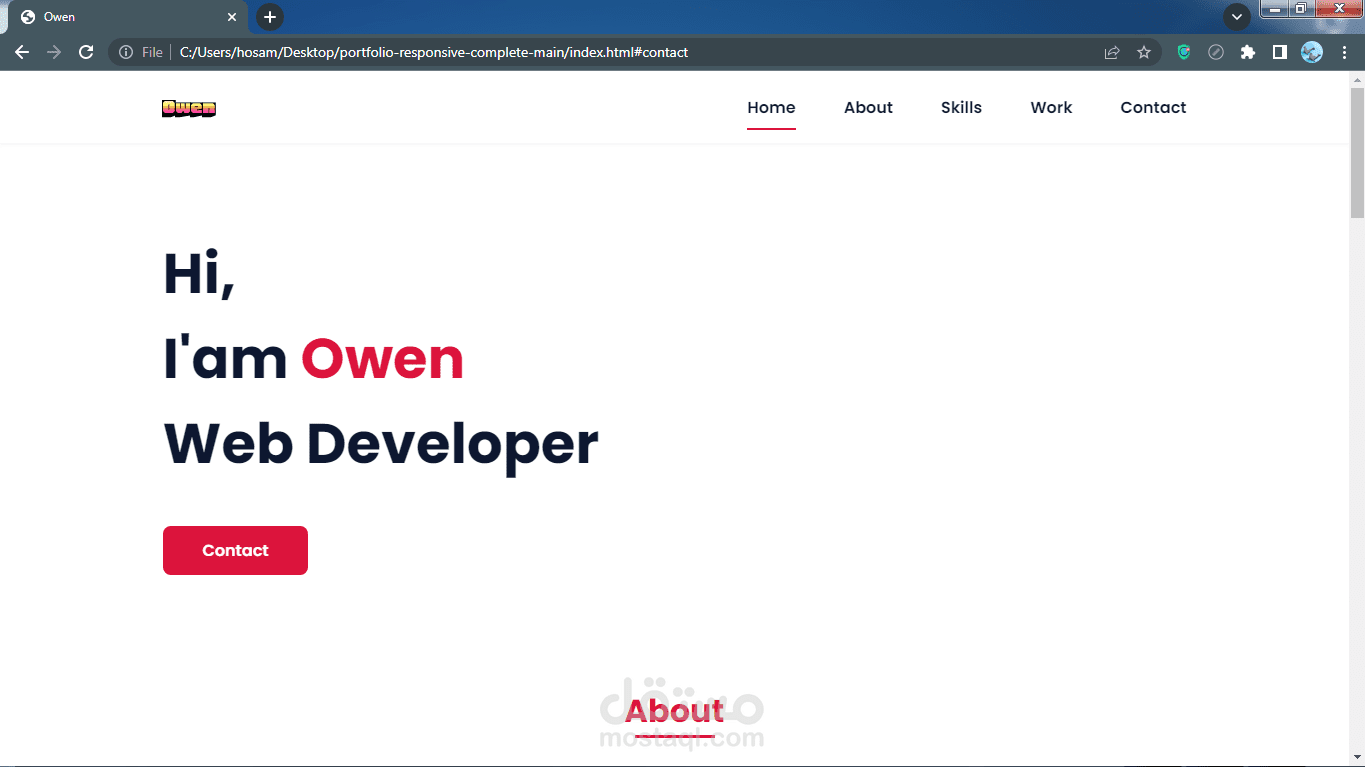Click the Owen logo in header

pyautogui.click(x=189, y=108)
